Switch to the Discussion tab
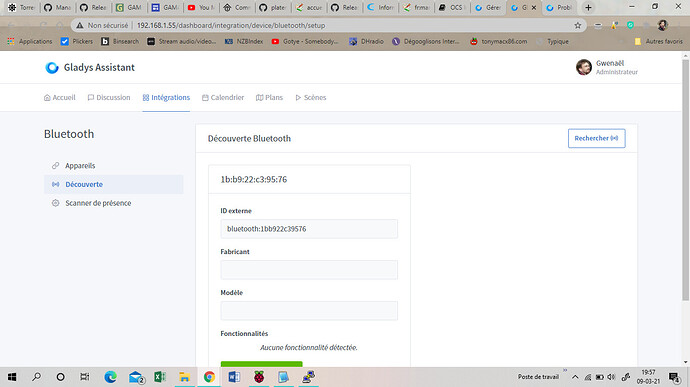The width and height of the screenshot is (690, 387). (x=109, y=97)
